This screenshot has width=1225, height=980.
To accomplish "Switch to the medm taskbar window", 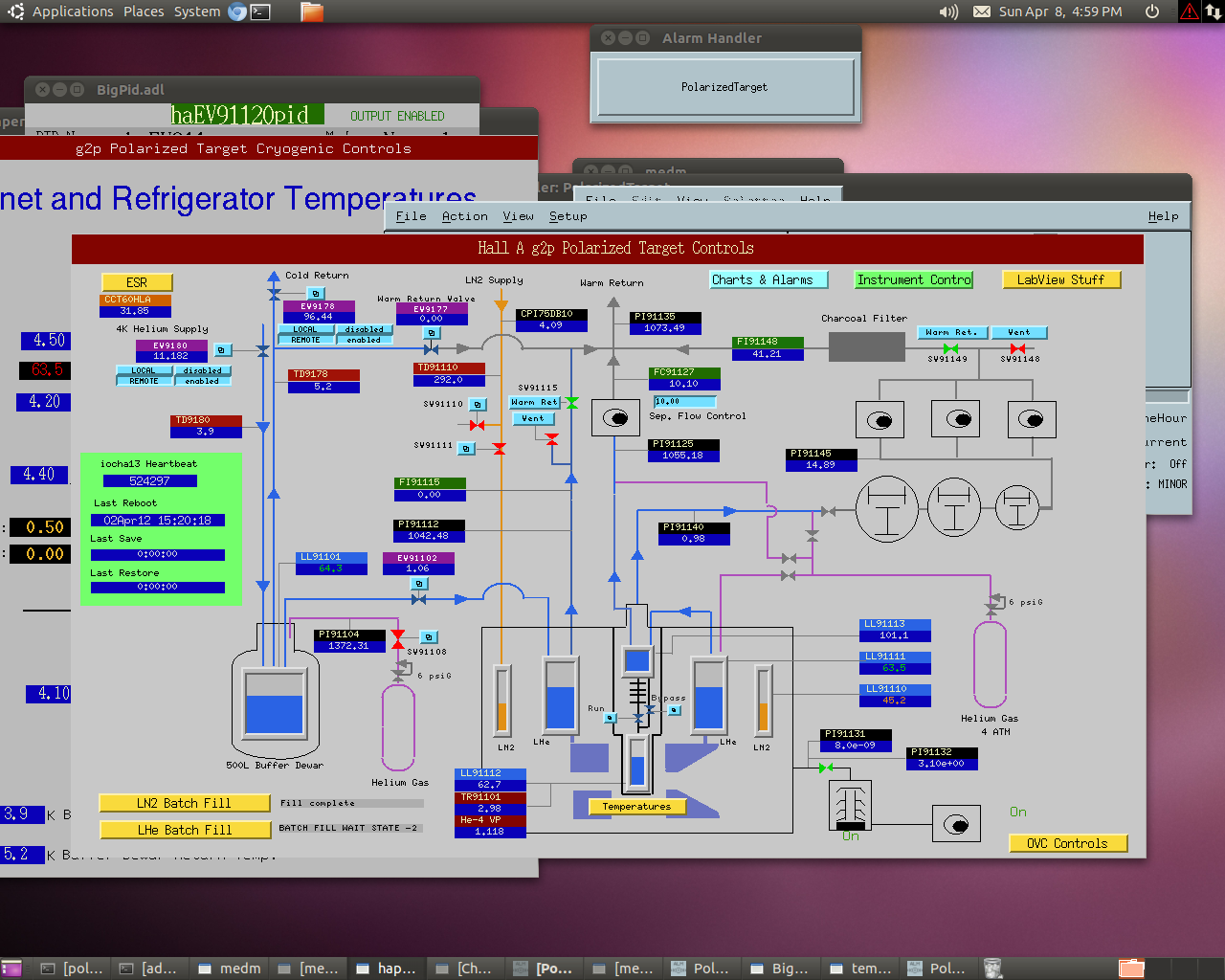I will tap(230, 969).
